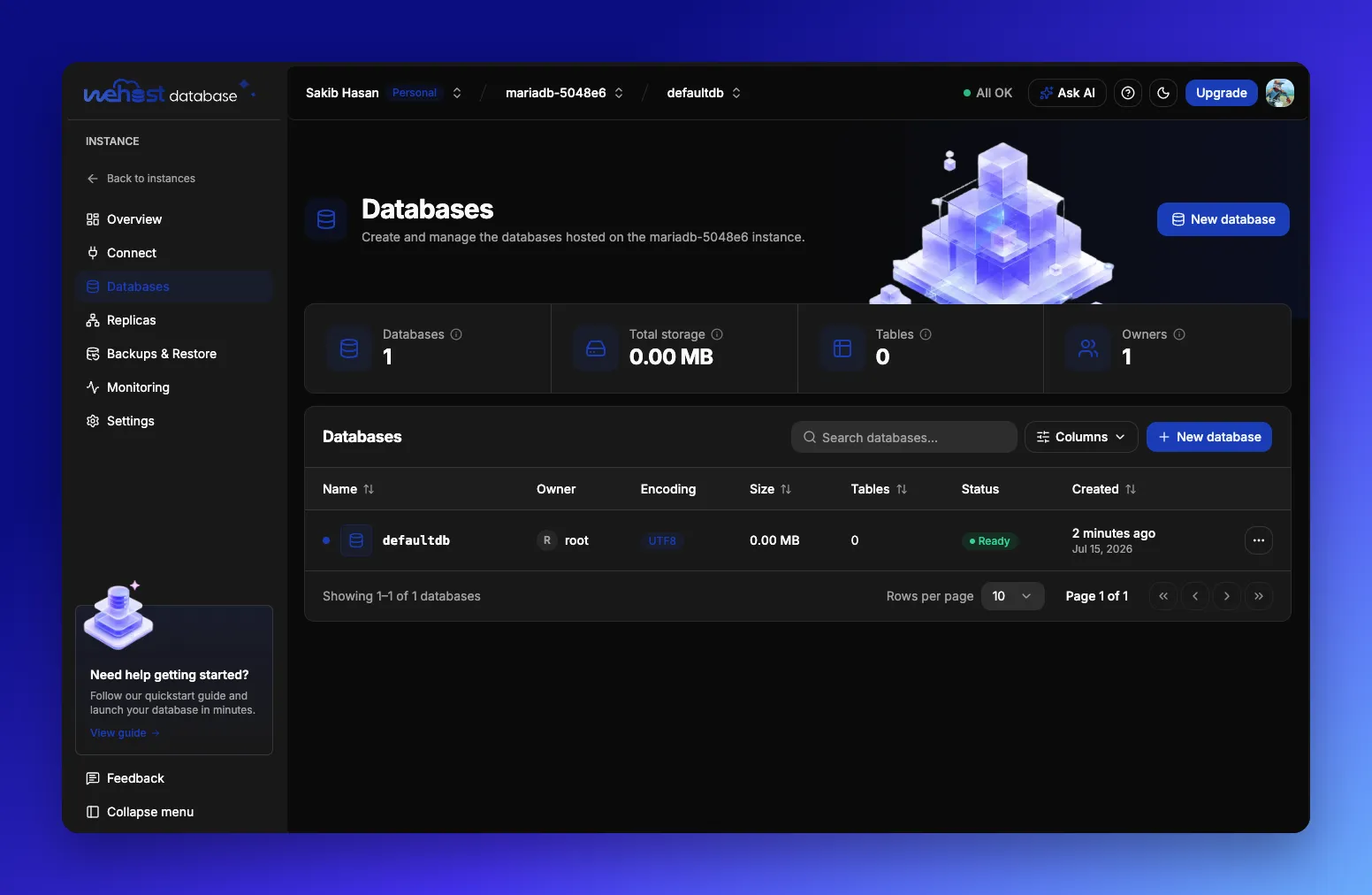Open defaultdb row actions menu
The height and width of the screenshot is (895, 1372).
[x=1258, y=540]
